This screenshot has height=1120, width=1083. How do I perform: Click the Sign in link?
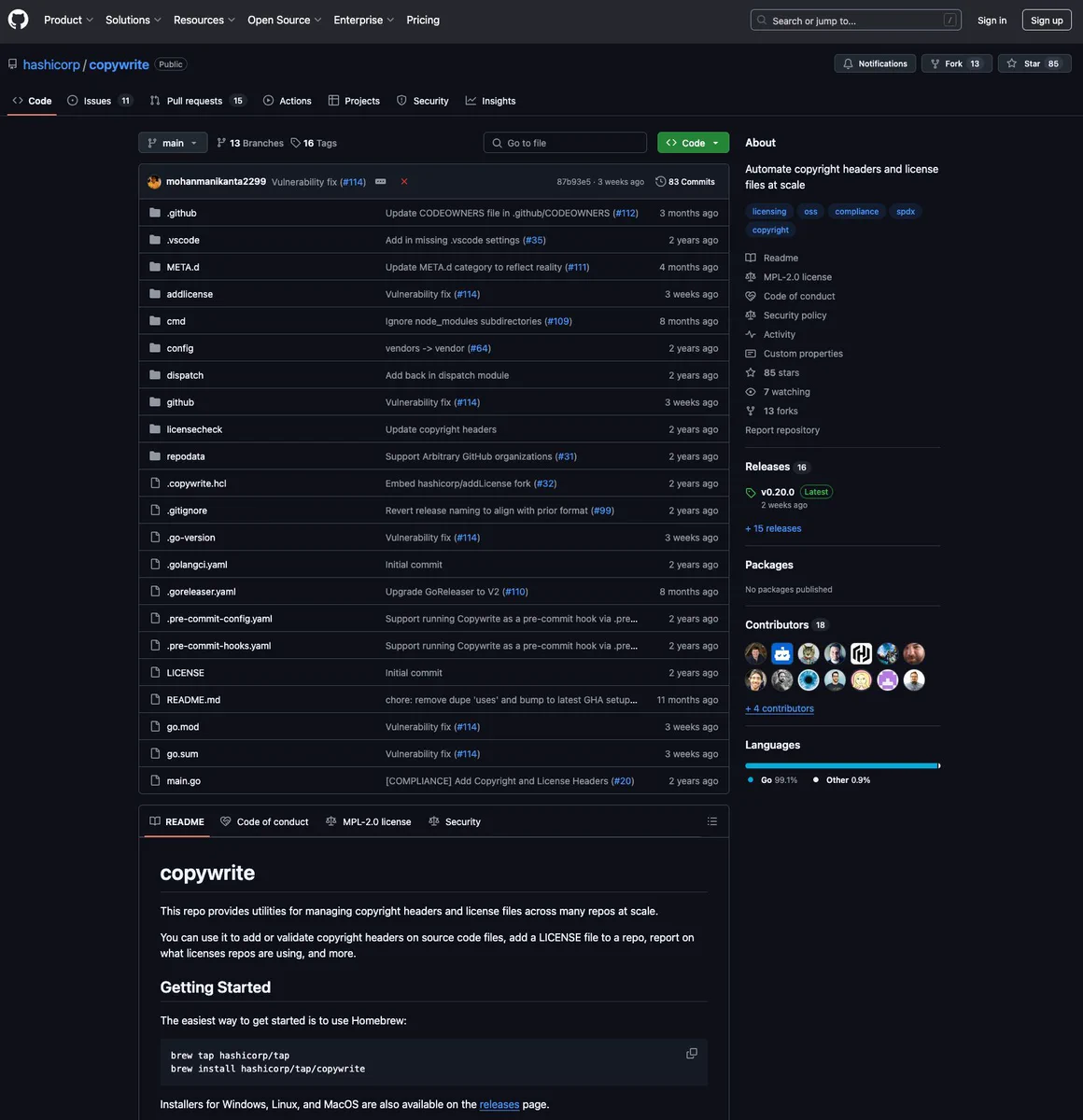992,20
